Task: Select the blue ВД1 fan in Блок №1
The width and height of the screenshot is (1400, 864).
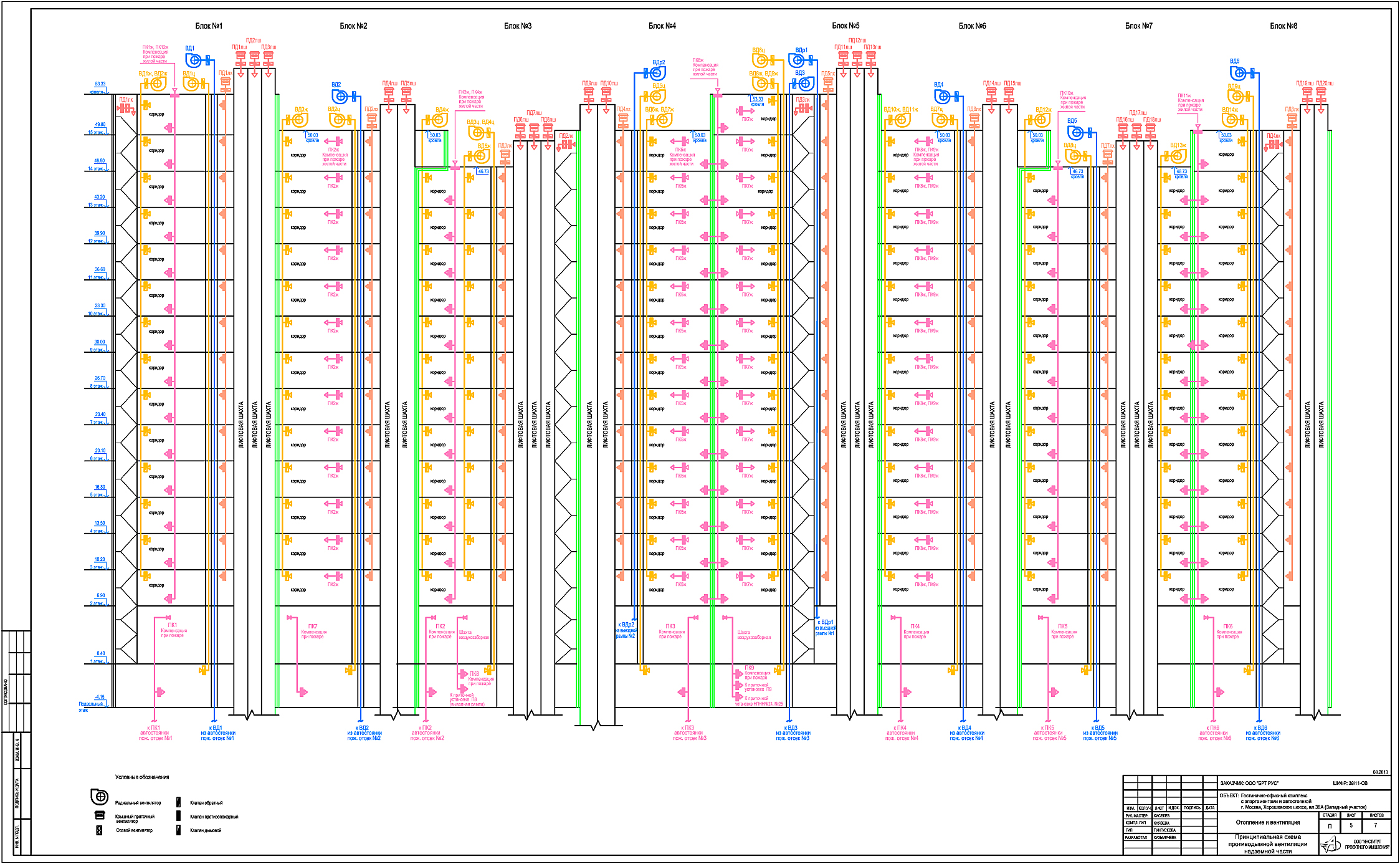Action: point(194,60)
